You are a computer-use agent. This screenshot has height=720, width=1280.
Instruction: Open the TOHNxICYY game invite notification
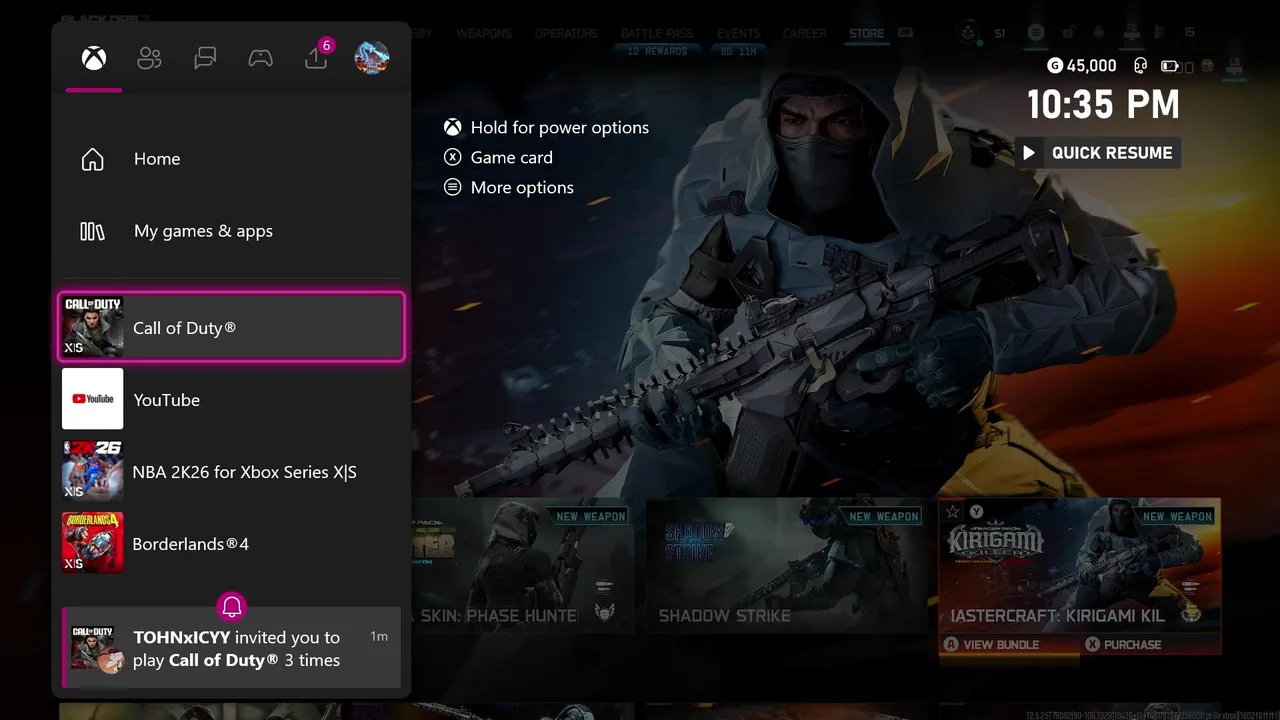(x=232, y=648)
